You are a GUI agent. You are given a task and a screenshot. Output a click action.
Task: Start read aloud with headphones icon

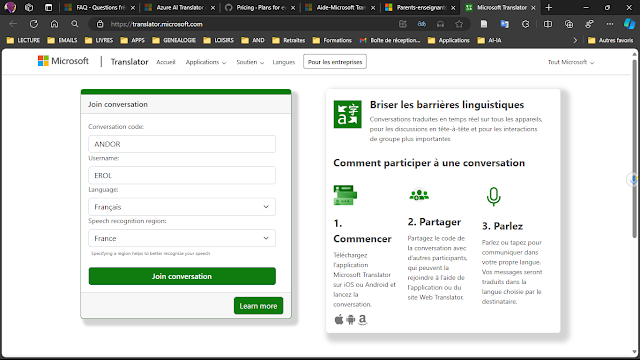(440, 24)
